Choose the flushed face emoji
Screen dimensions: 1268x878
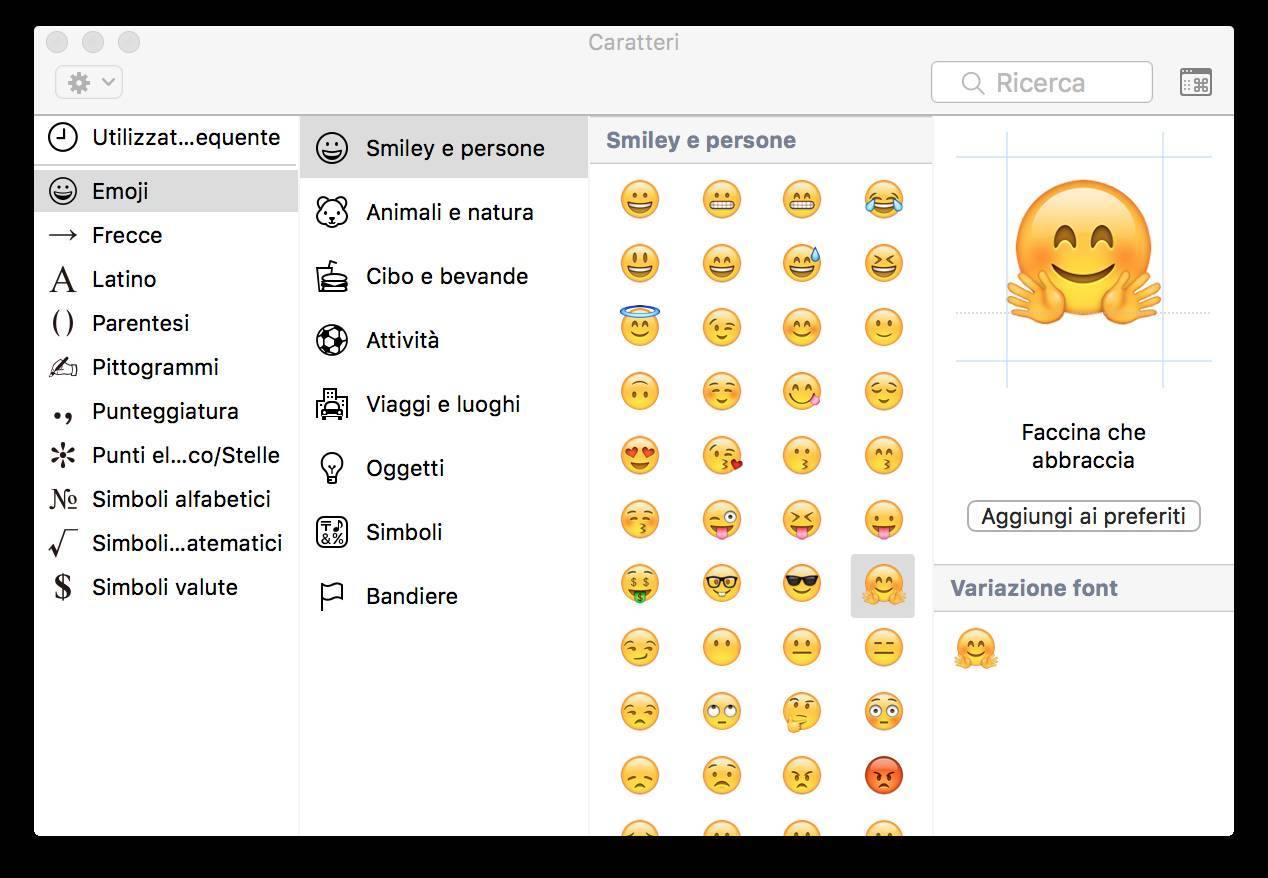pos(884,711)
